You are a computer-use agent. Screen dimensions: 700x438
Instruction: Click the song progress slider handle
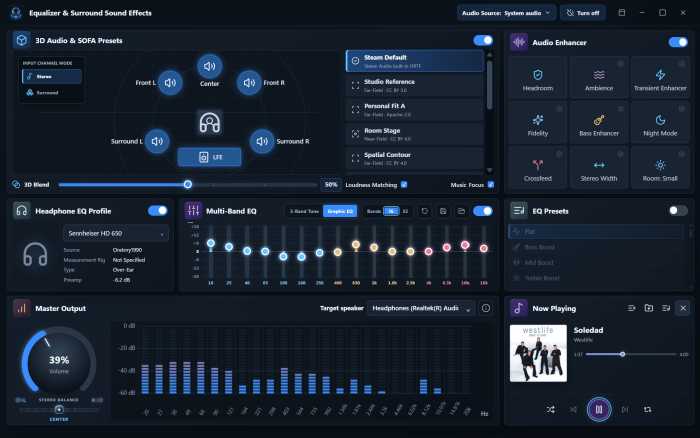coord(622,354)
